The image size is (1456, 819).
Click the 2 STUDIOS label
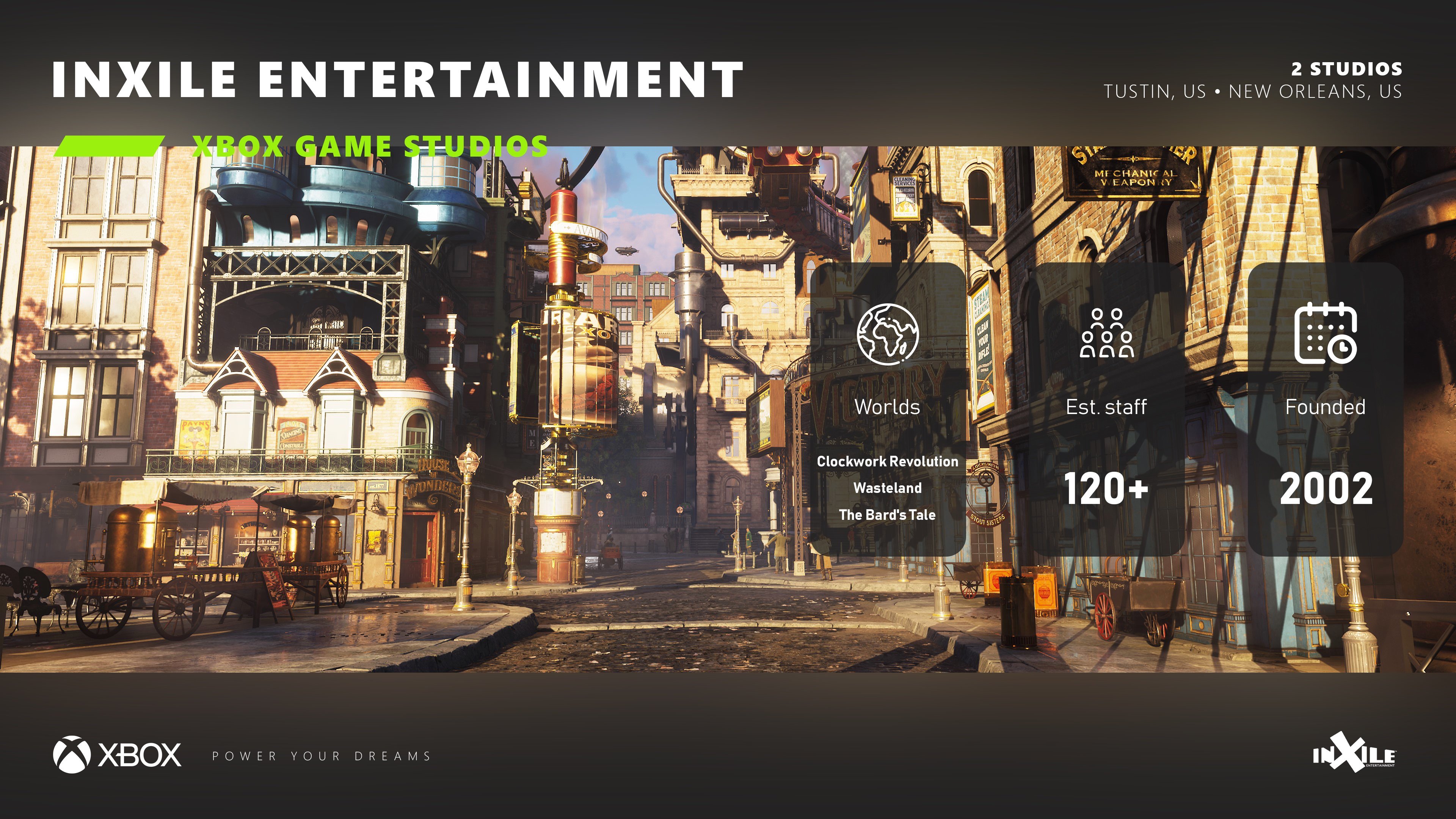pyautogui.click(x=1346, y=69)
